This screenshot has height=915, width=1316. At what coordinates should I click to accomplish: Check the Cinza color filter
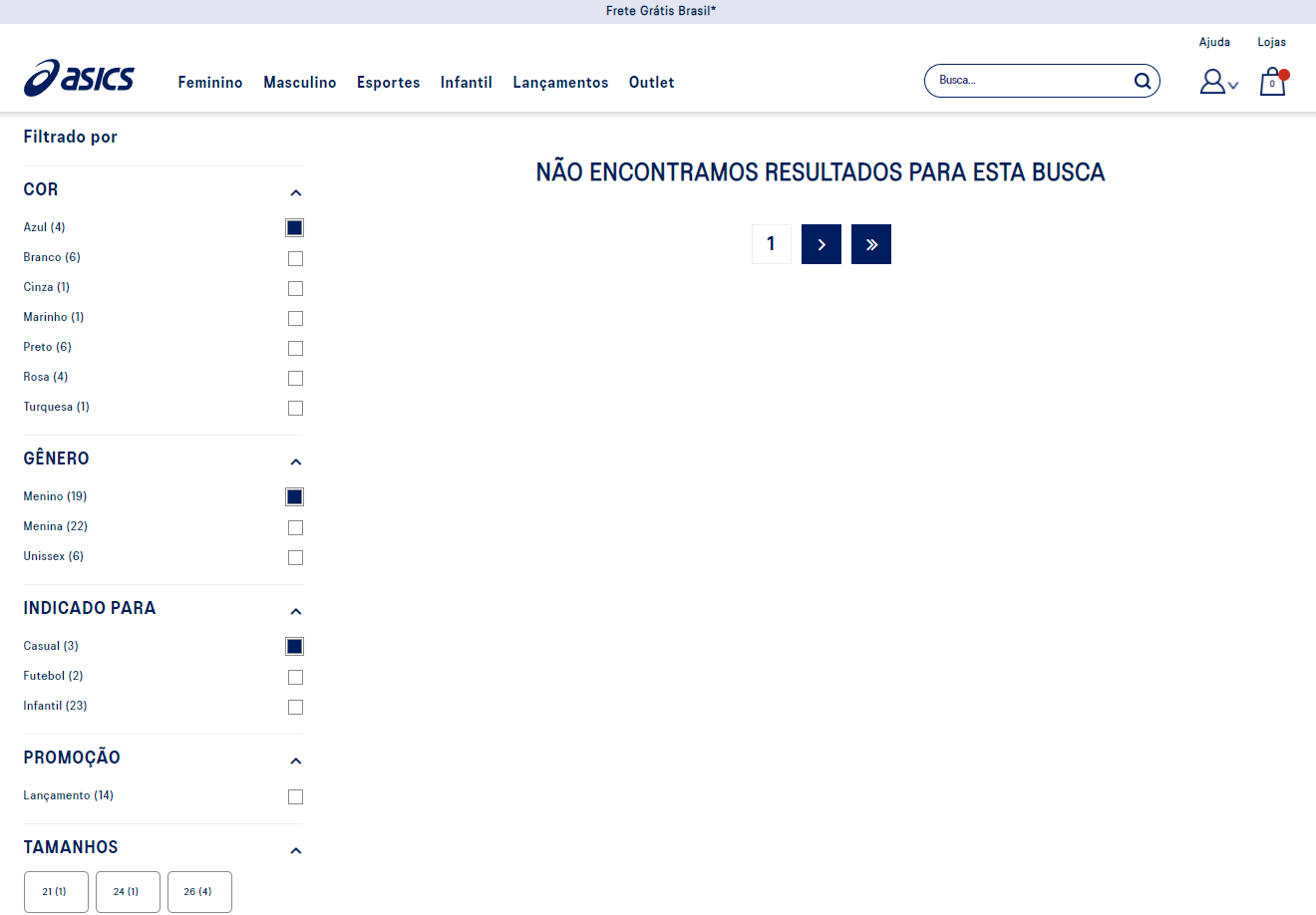click(295, 288)
